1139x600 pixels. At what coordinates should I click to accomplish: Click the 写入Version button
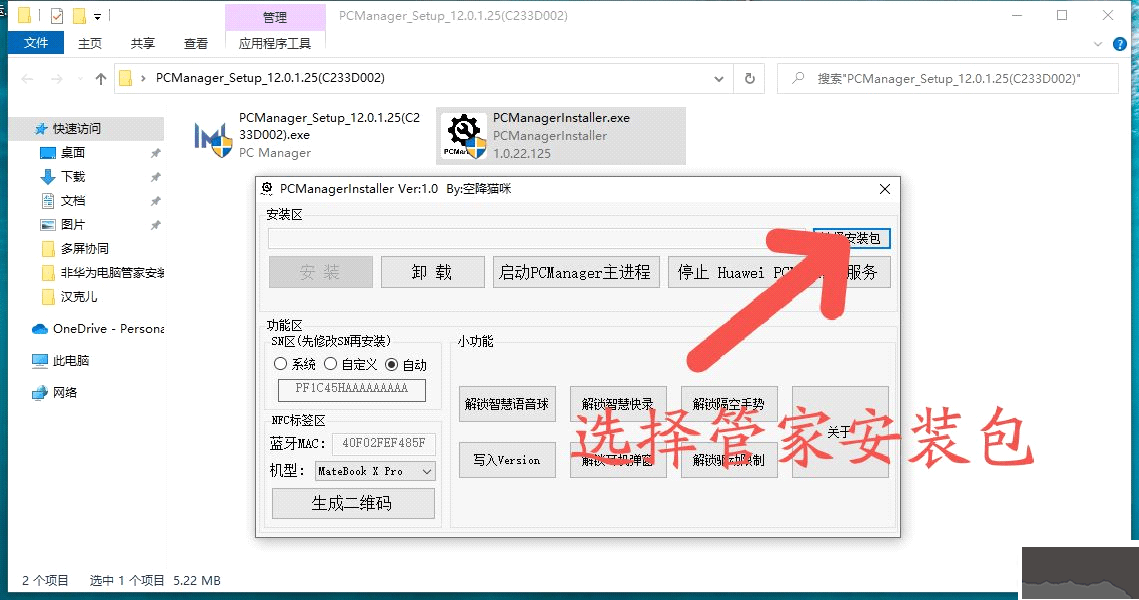coord(507,460)
